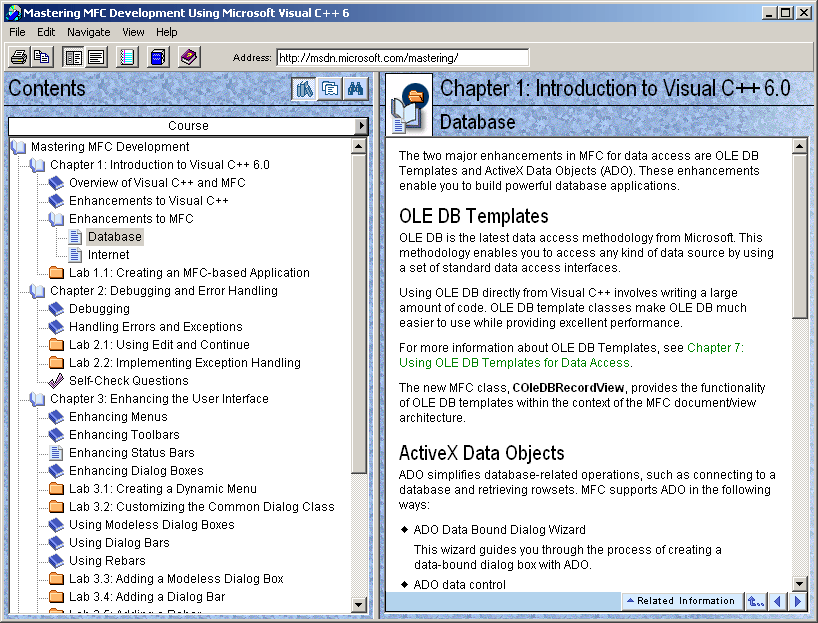
Task: Expand Handling Errors and Exceptions book
Action: pyautogui.click(x=56, y=327)
